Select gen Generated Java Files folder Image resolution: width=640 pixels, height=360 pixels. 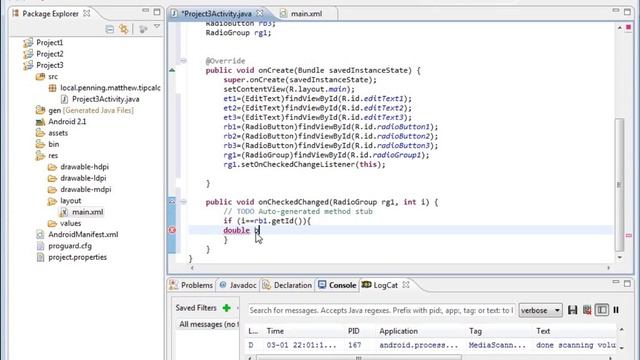91,110
